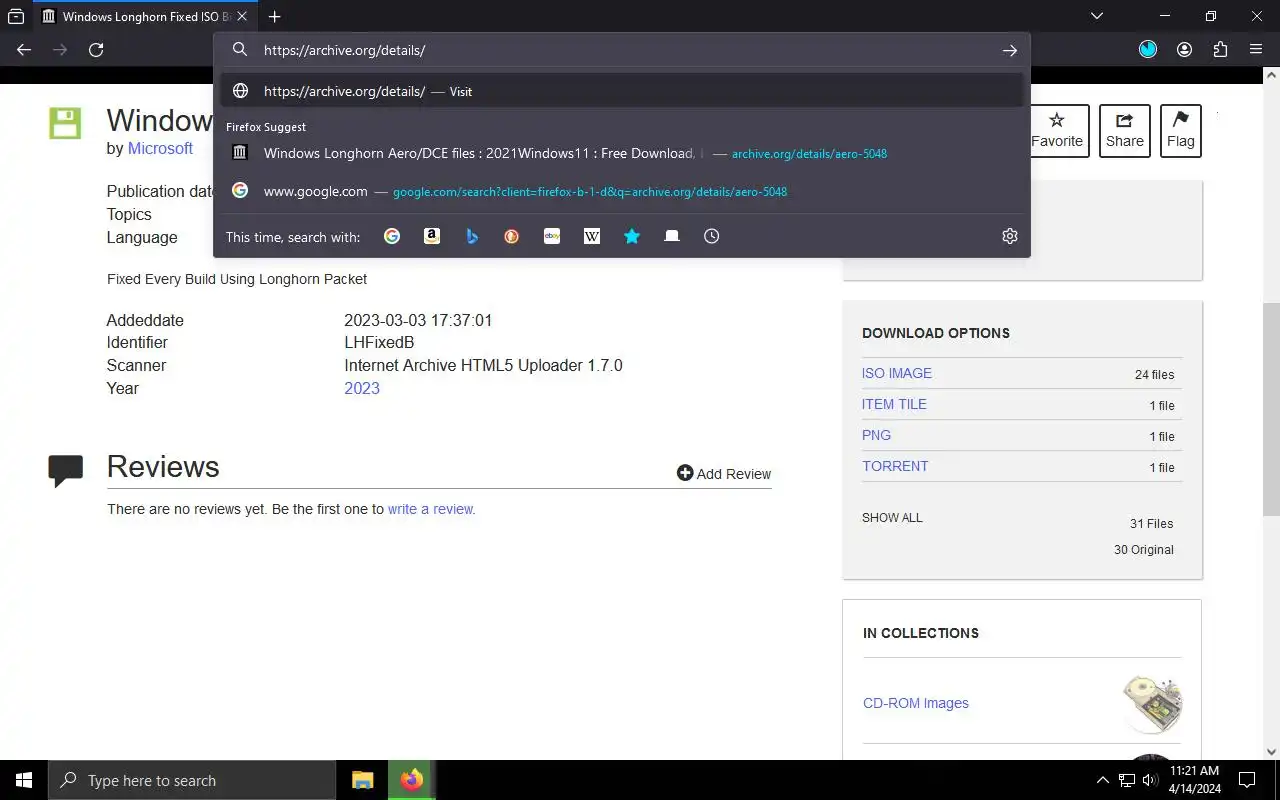Search this time with Bing icon

[x=472, y=236]
